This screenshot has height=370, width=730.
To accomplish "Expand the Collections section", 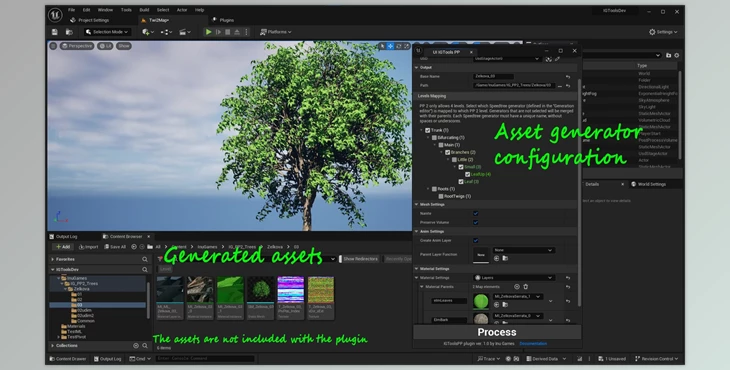I will (53, 346).
